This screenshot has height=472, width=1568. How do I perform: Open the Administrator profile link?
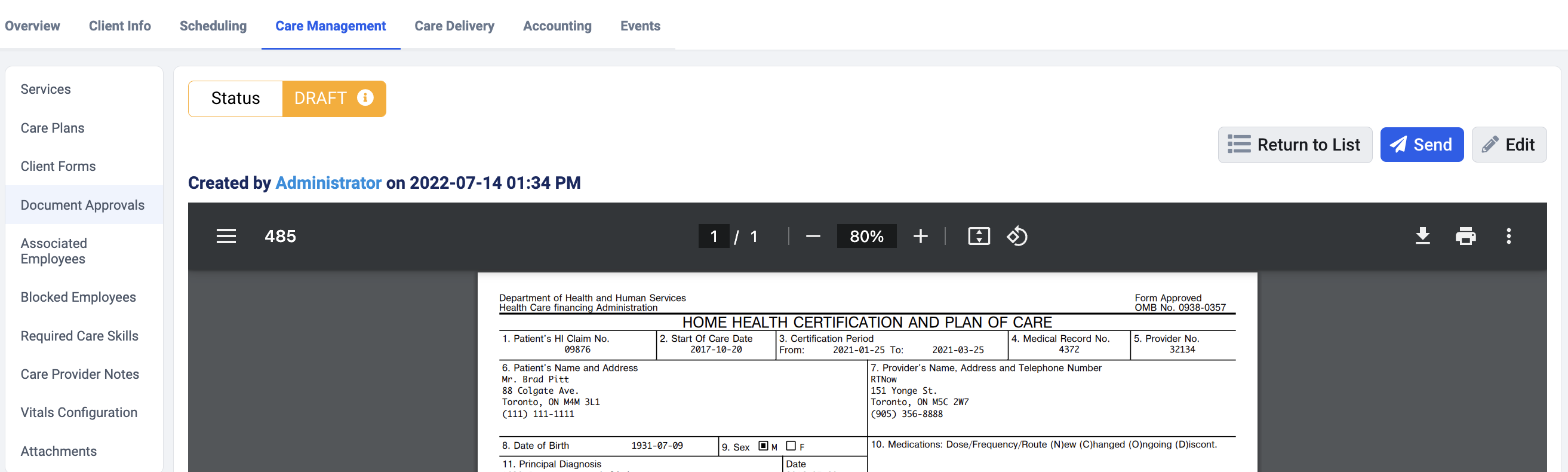(328, 183)
